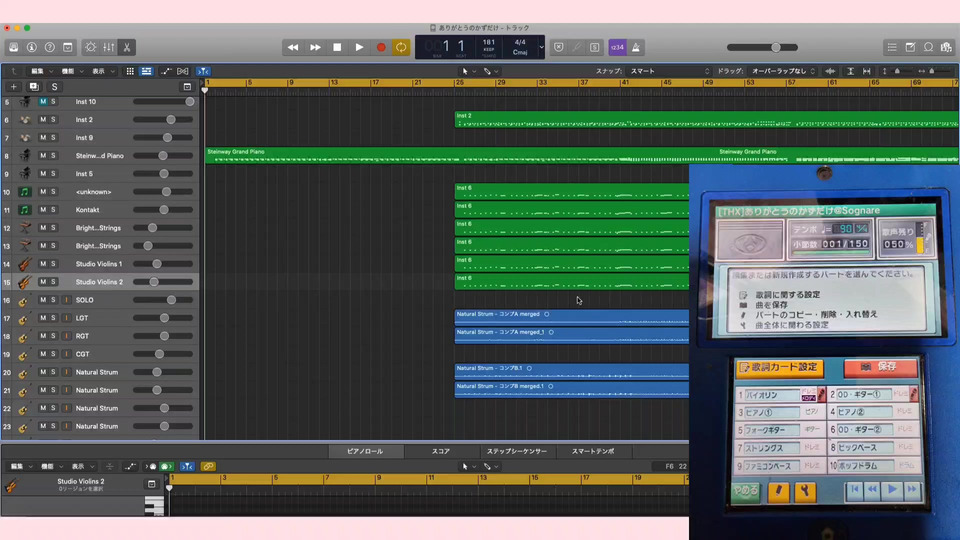
Task: Toggle the piano roll yellow link button
Action: (208, 467)
